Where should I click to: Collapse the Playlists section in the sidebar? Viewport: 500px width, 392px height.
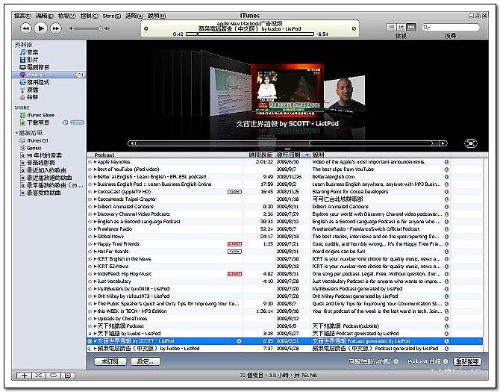[16, 133]
